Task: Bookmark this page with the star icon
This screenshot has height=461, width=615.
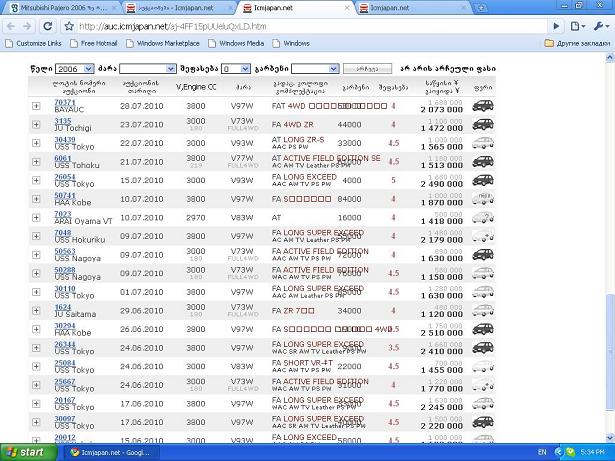Action: coord(69,26)
